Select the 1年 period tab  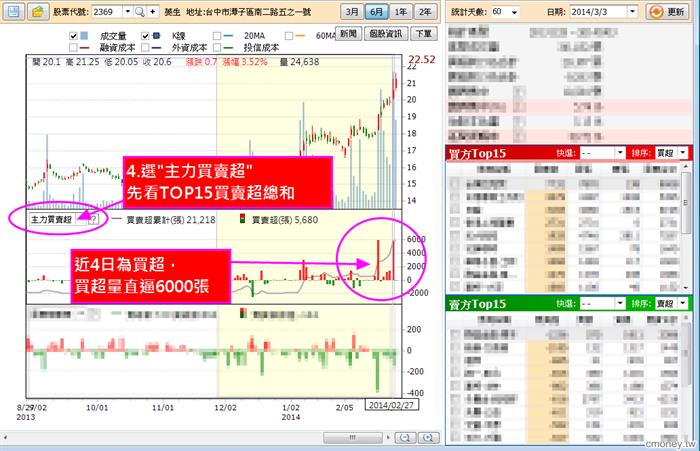400,12
